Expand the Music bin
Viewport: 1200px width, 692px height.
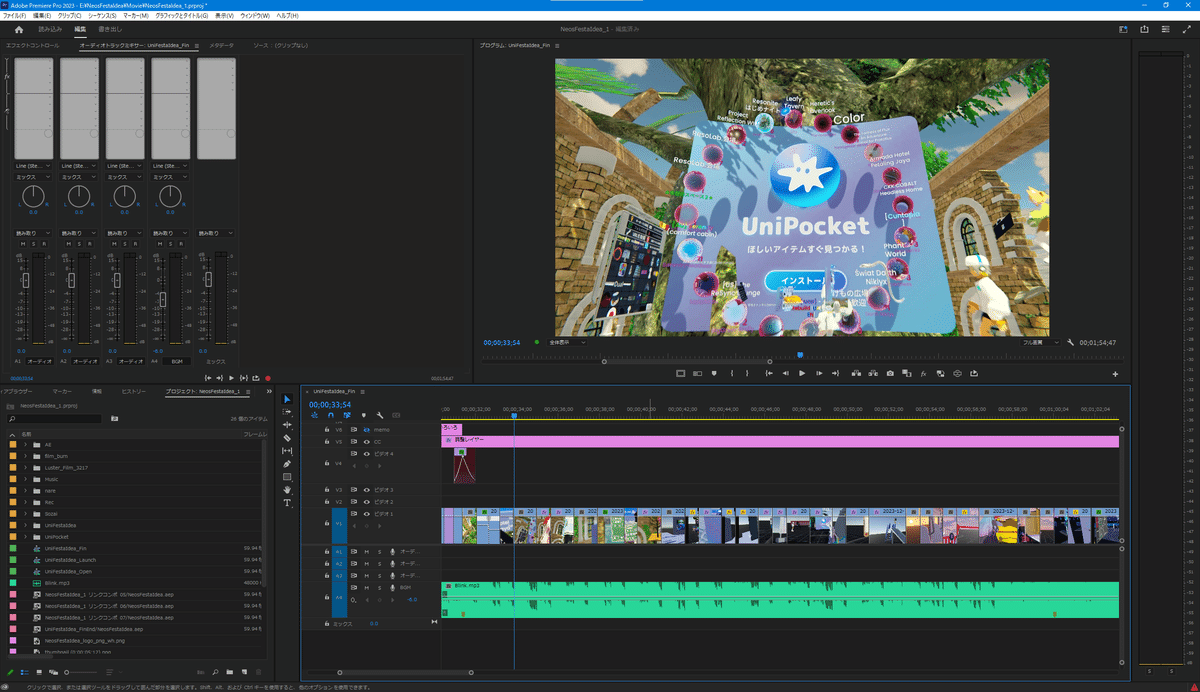(26, 479)
